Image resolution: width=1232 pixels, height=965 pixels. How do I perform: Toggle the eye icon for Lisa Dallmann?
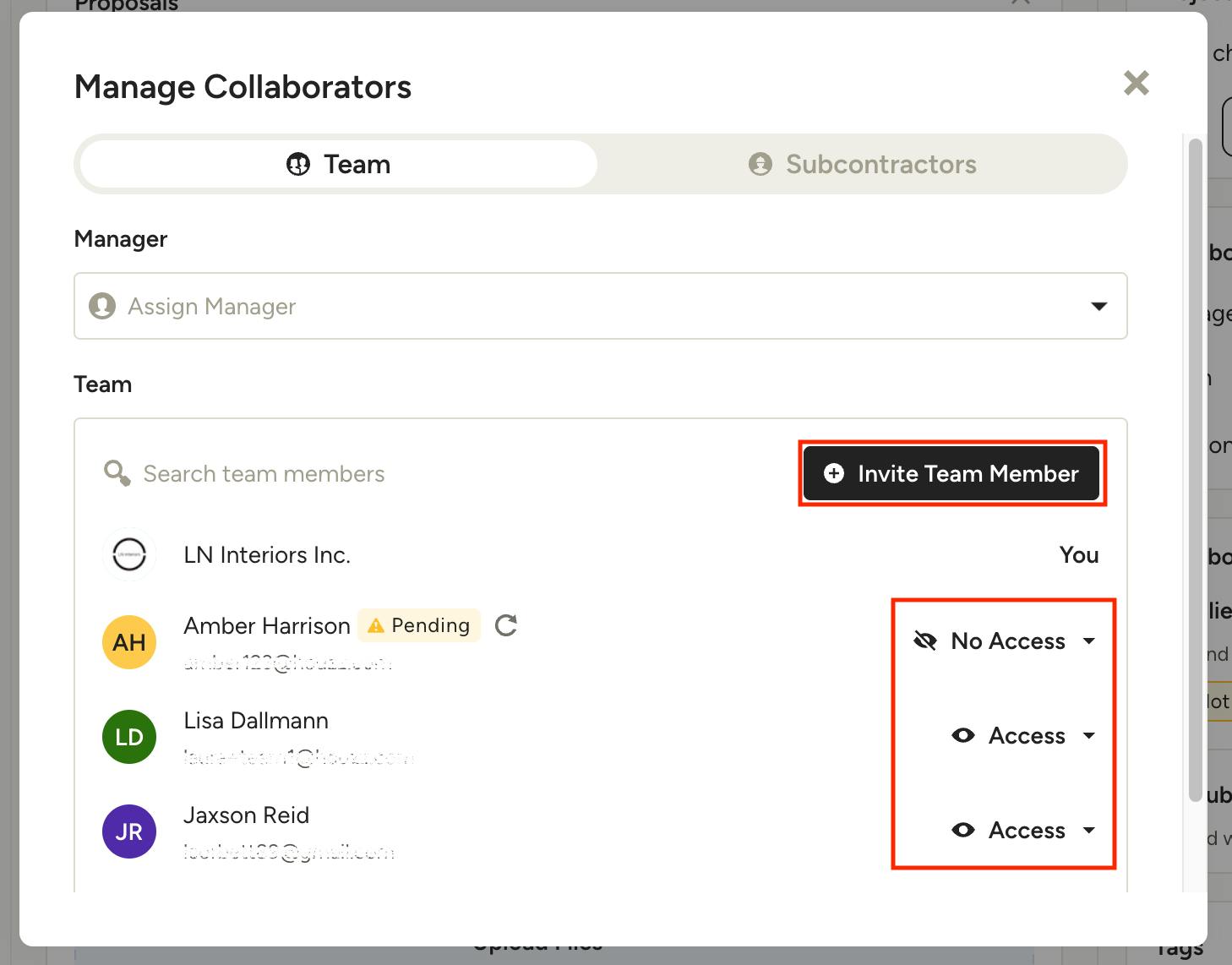[963, 736]
